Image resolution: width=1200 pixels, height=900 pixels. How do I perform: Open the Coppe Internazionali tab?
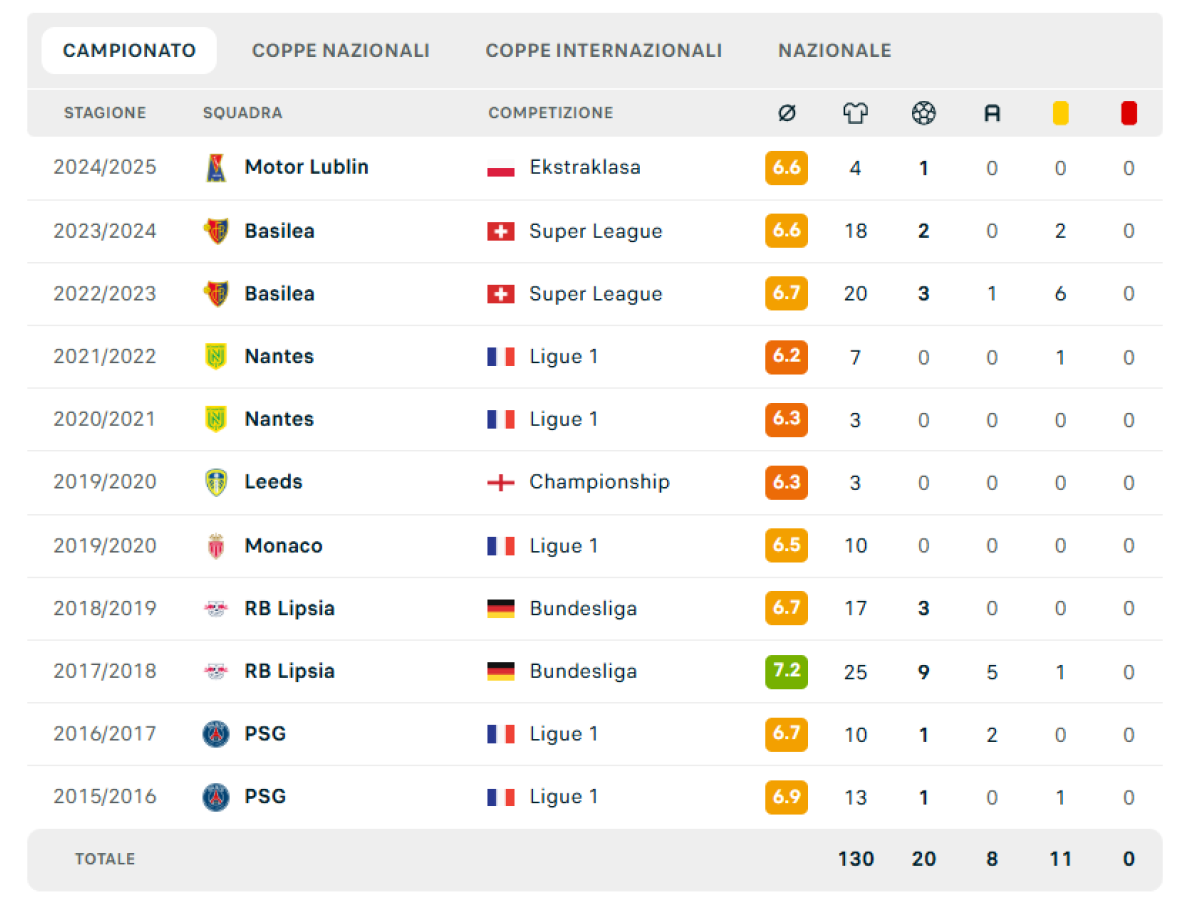(604, 51)
